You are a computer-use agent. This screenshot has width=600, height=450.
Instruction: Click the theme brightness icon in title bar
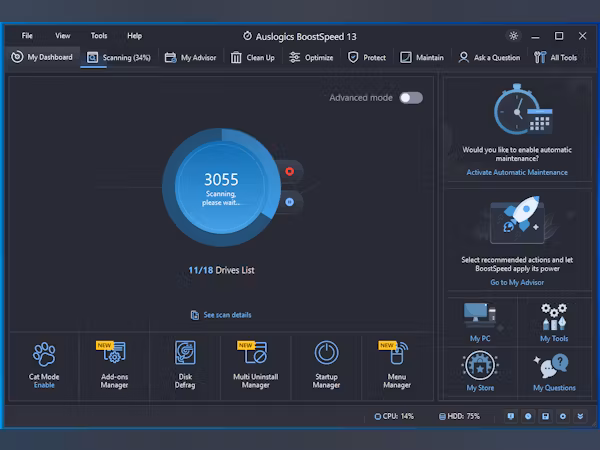pyautogui.click(x=514, y=36)
